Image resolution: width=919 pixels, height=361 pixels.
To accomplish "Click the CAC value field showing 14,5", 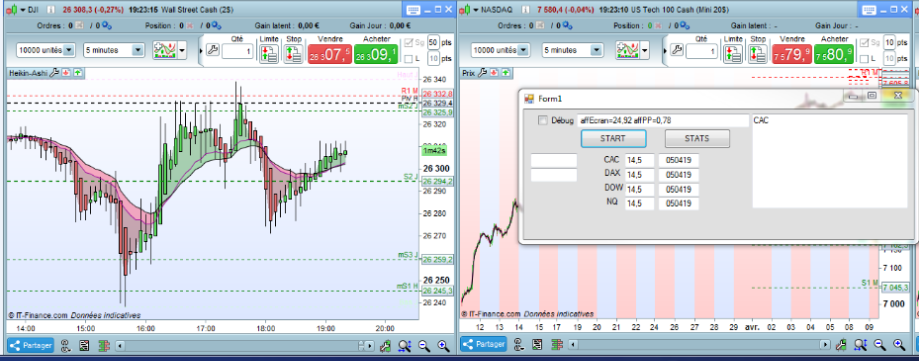I will [x=639, y=160].
